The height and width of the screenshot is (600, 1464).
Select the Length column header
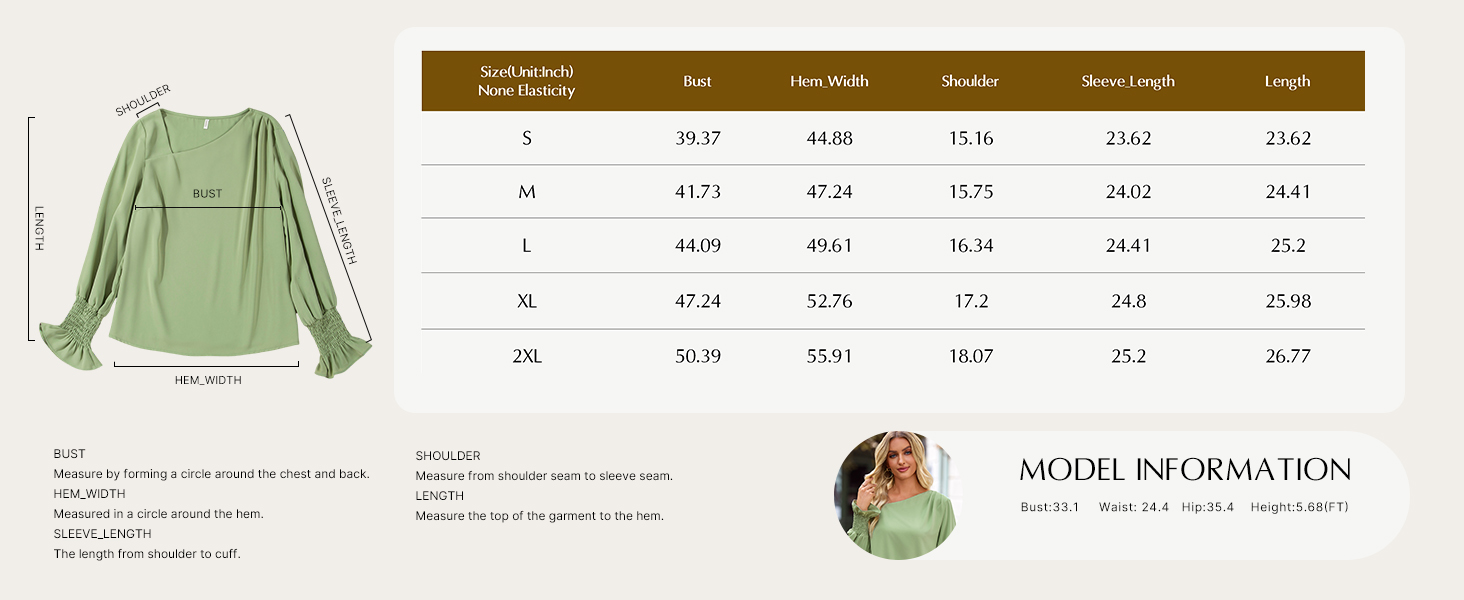[x=1287, y=81]
